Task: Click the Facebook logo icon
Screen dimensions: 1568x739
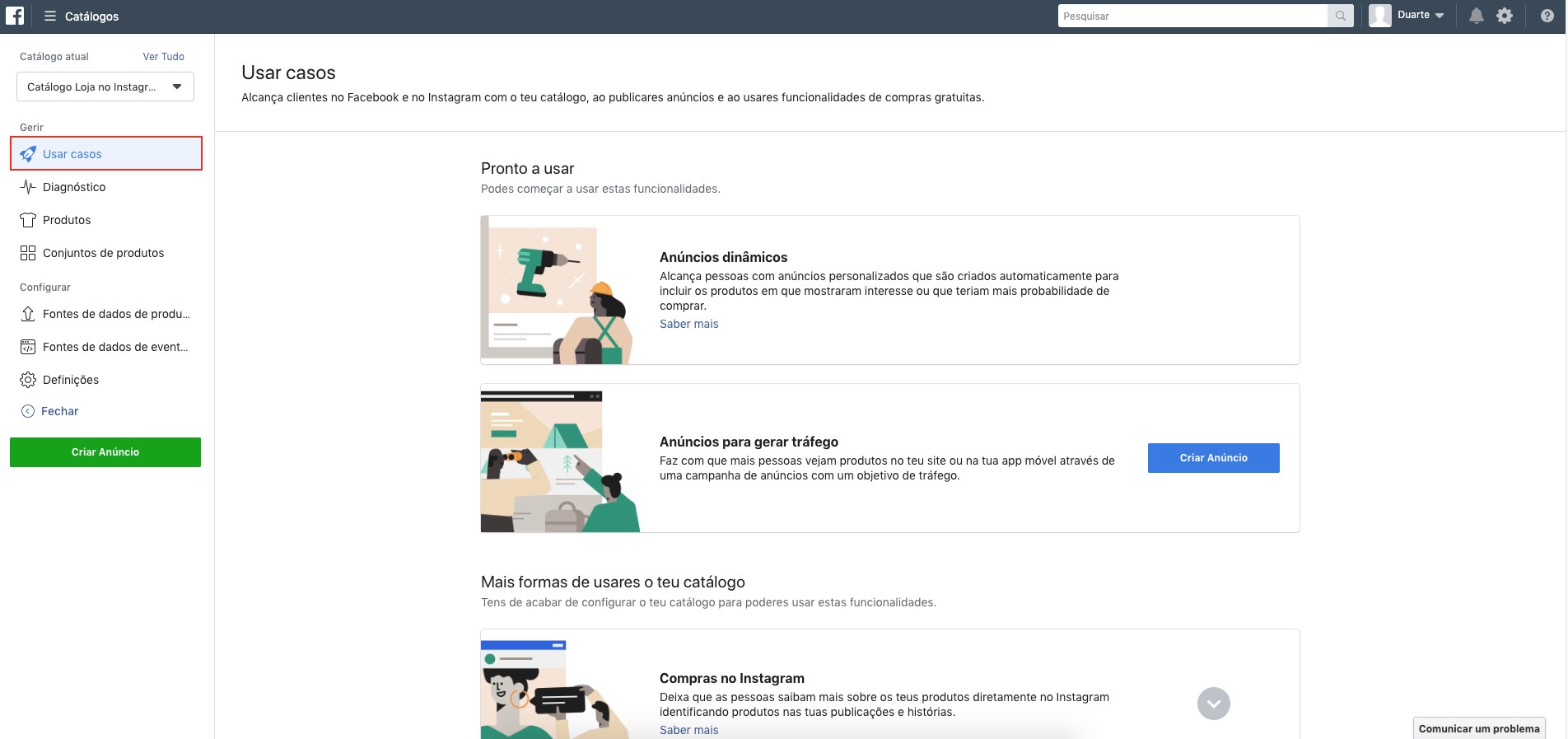Action: [x=15, y=16]
